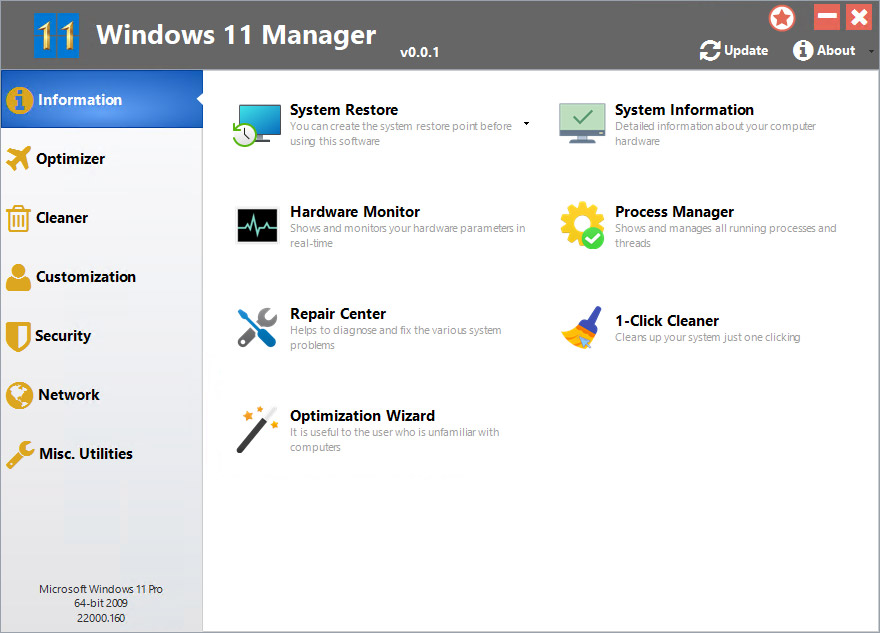Click the Repair Center wrench-screwdriver icon

coord(257,327)
